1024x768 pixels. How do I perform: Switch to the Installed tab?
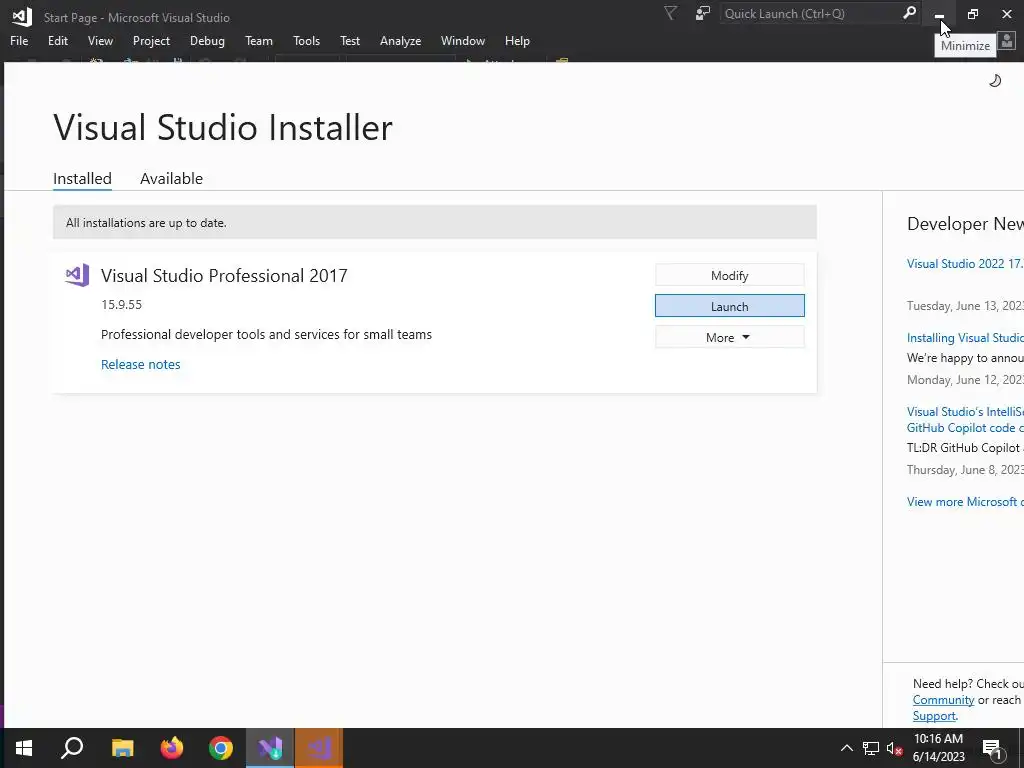click(x=82, y=178)
